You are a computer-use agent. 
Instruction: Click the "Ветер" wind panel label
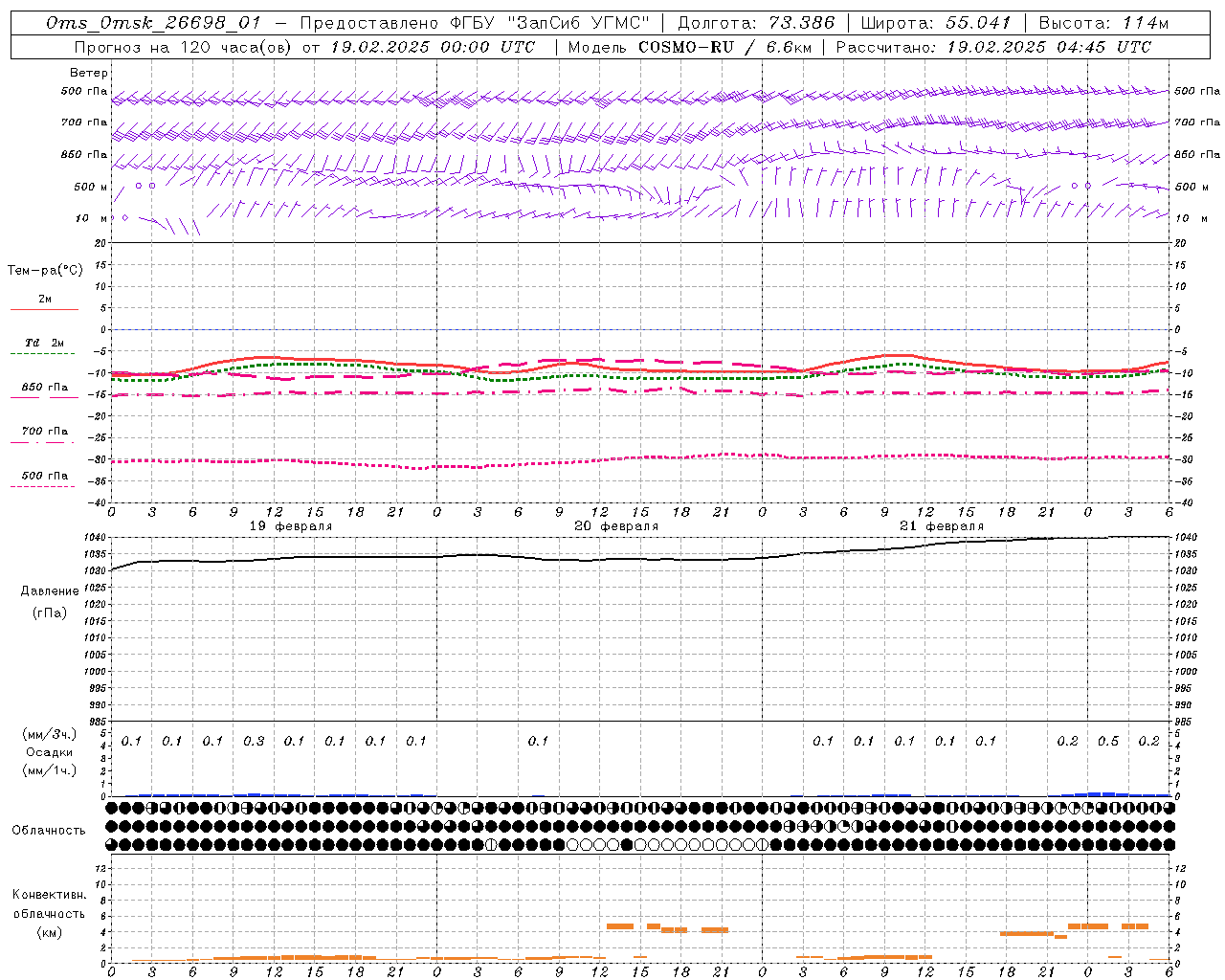click(89, 73)
